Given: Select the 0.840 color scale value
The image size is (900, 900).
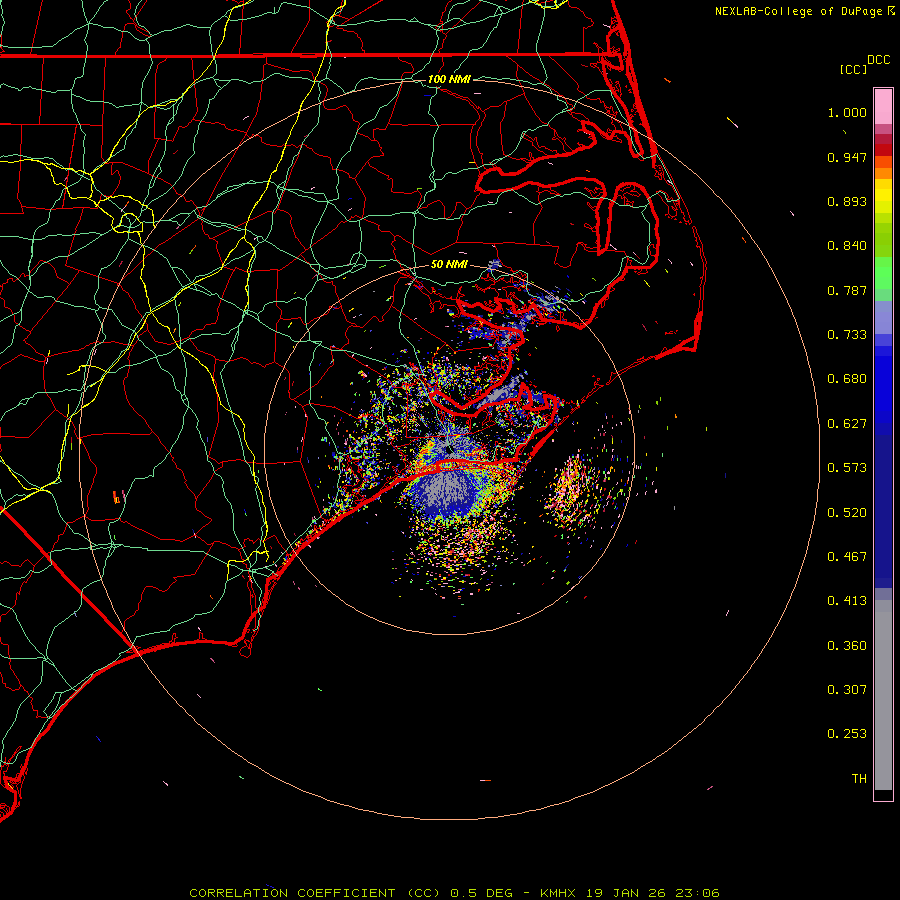Looking at the screenshot, I should tap(847, 246).
